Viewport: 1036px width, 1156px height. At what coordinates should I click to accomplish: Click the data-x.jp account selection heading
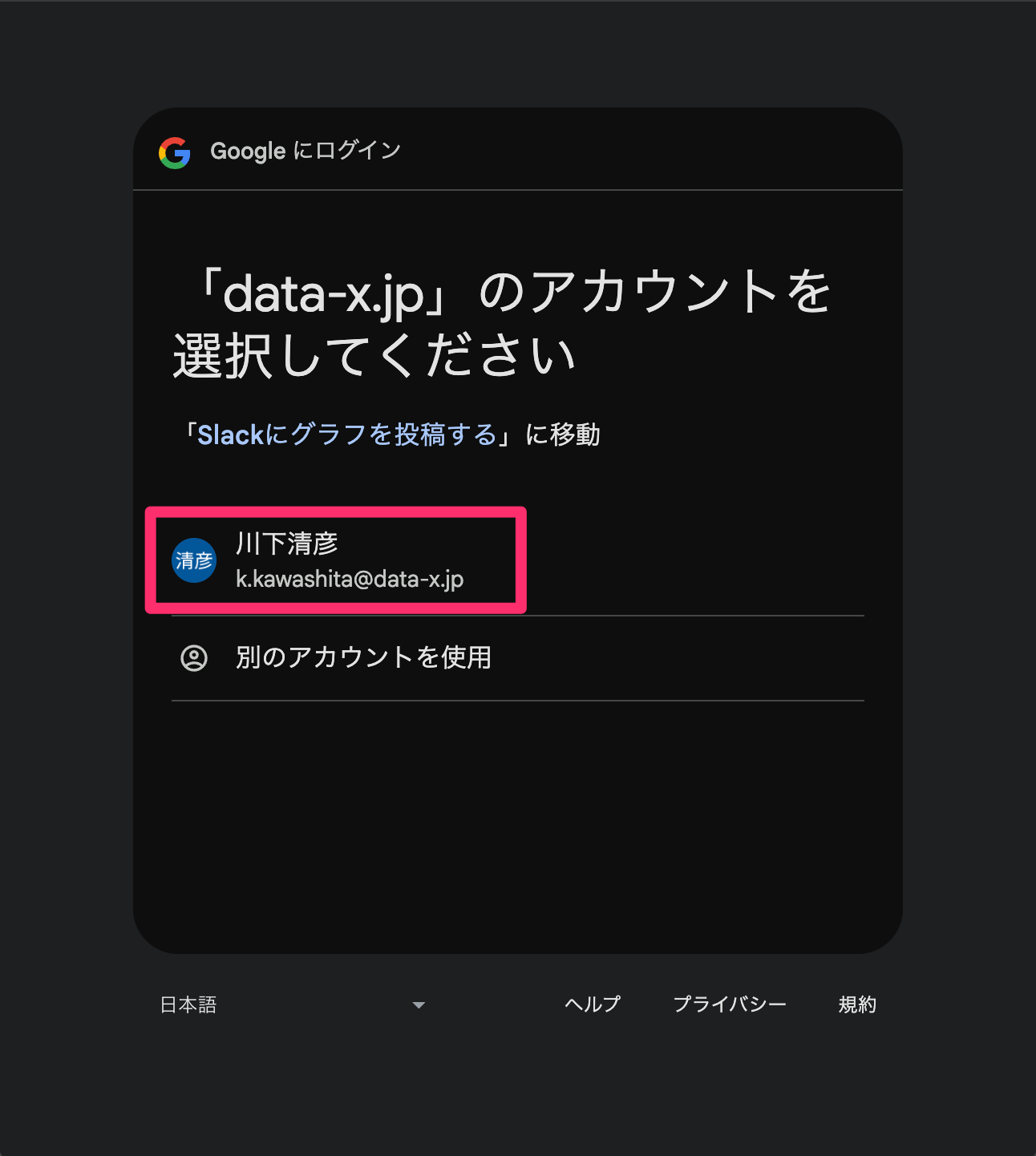pos(503,324)
